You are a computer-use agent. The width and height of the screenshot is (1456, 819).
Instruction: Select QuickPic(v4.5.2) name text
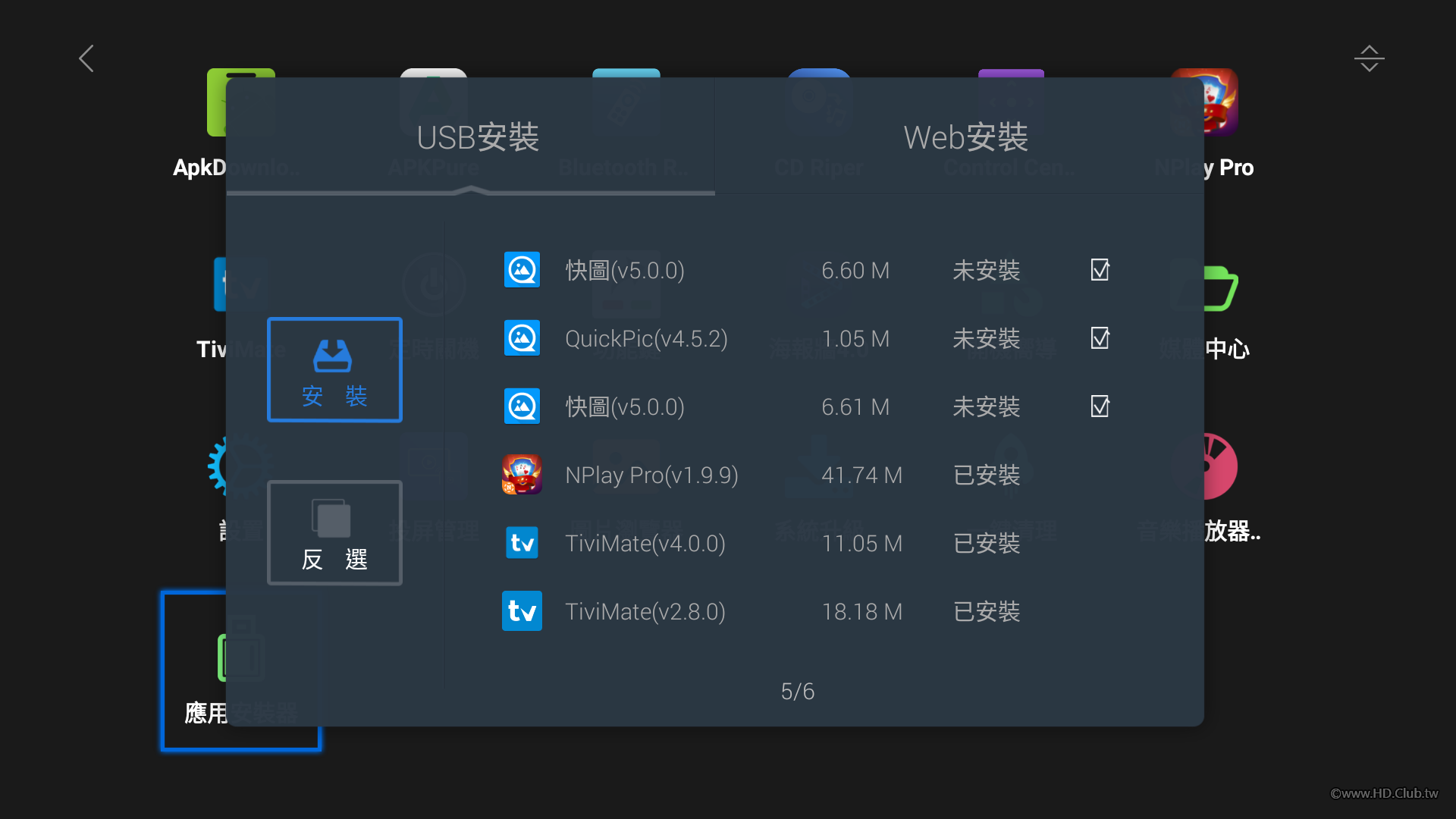pyautogui.click(x=646, y=339)
